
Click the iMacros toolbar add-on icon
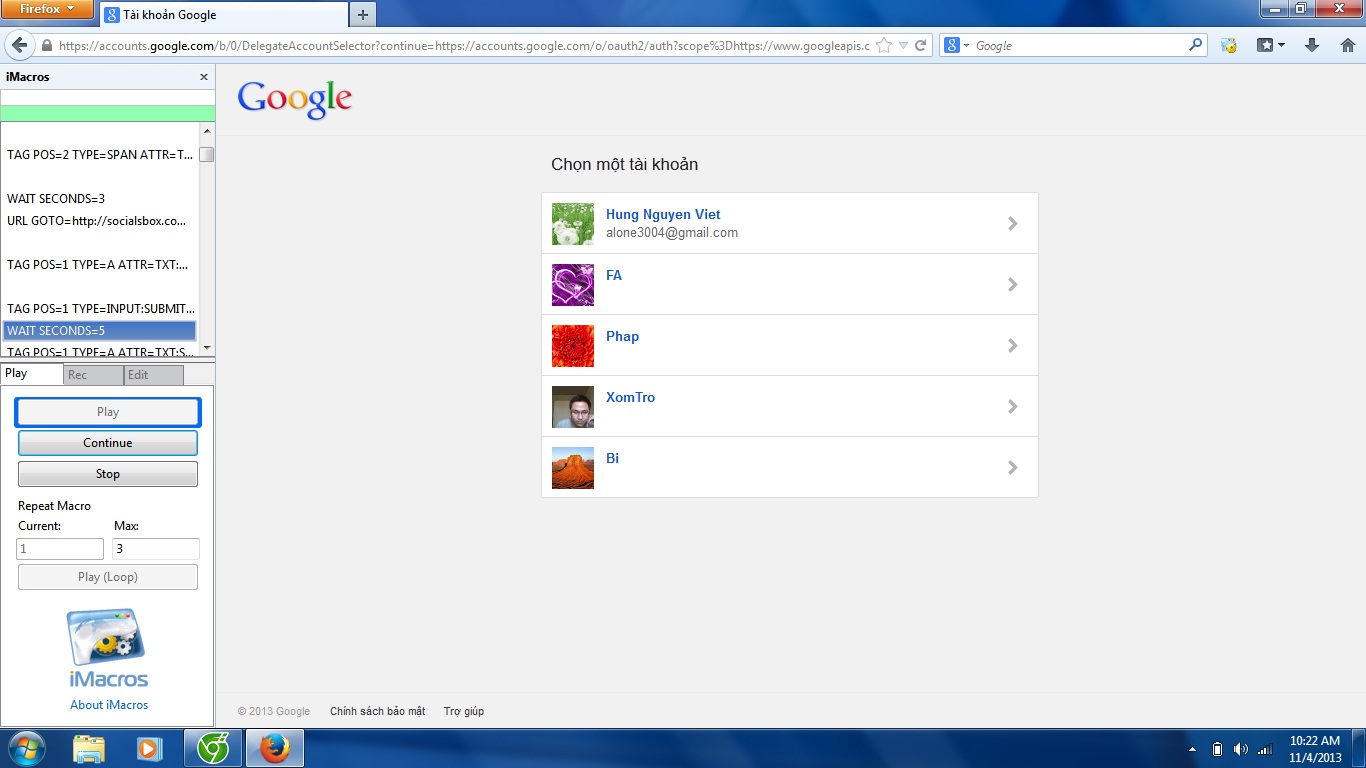click(x=1230, y=46)
